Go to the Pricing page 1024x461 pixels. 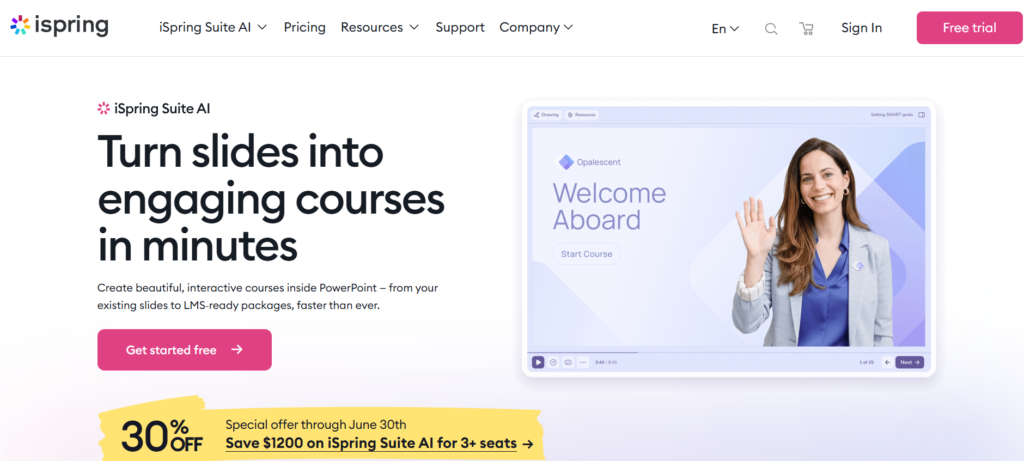pos(304,27)
